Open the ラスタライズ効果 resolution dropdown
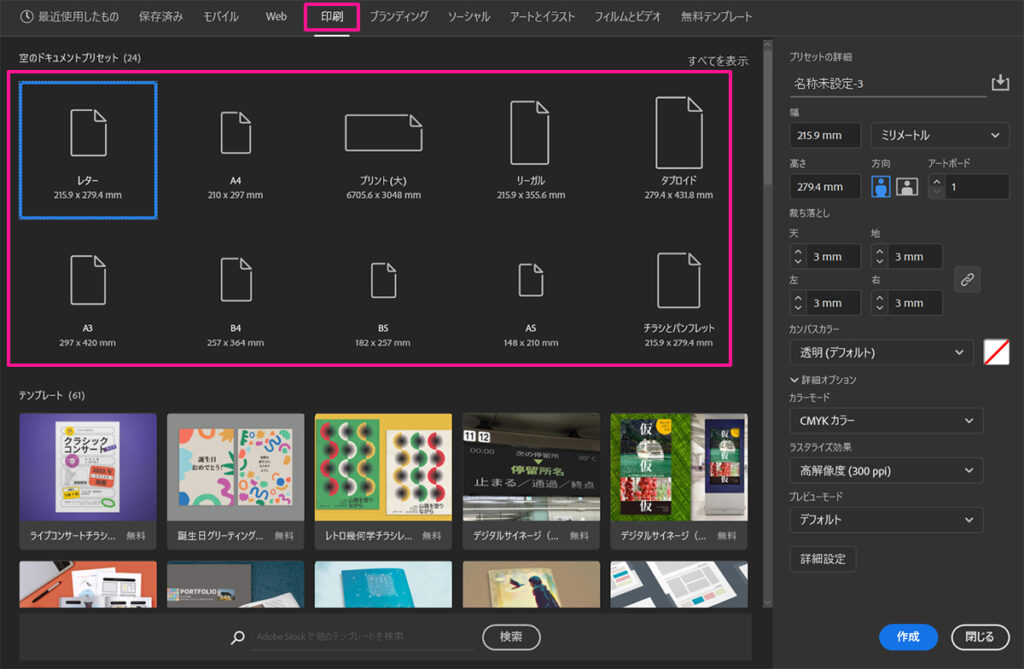The image size is (1024, 669). [x=886, y=470]
